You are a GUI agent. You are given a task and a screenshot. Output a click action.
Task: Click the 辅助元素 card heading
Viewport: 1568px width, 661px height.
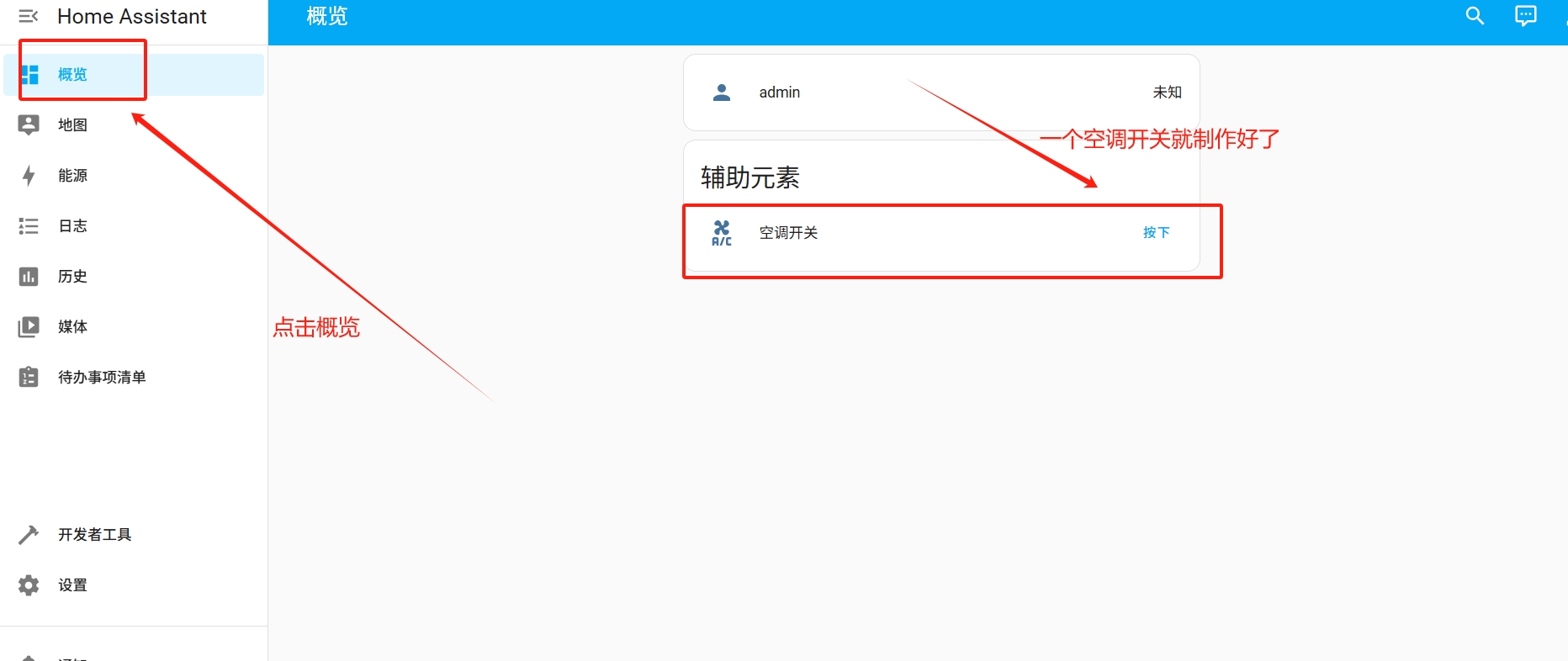coord(750,177)
